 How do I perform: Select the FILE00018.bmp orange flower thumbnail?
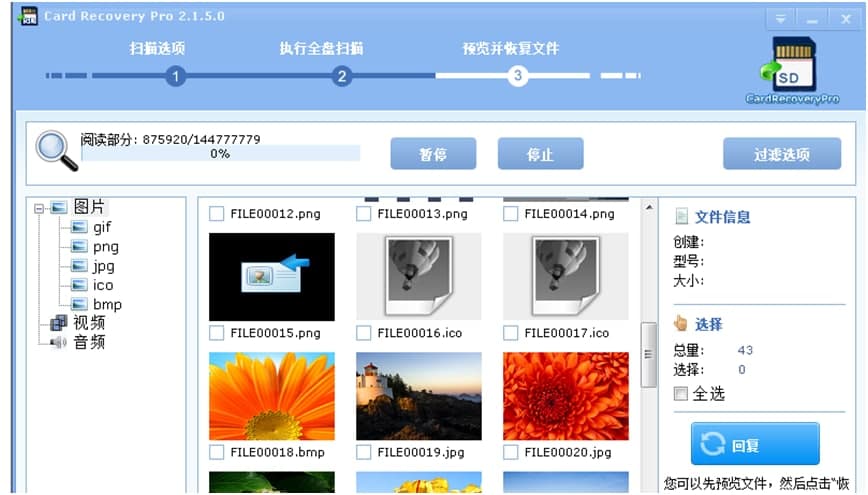pyautogui.click(x=272, y=396)
